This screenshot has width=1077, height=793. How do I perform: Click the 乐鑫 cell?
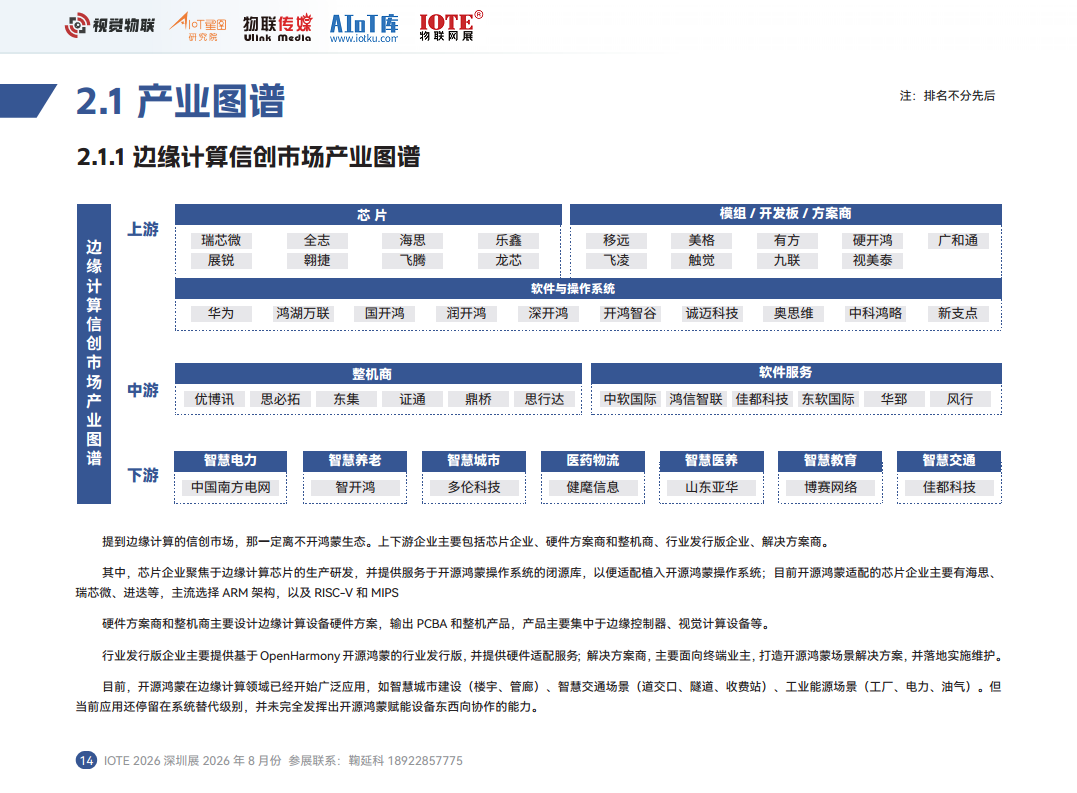point(509,240)
